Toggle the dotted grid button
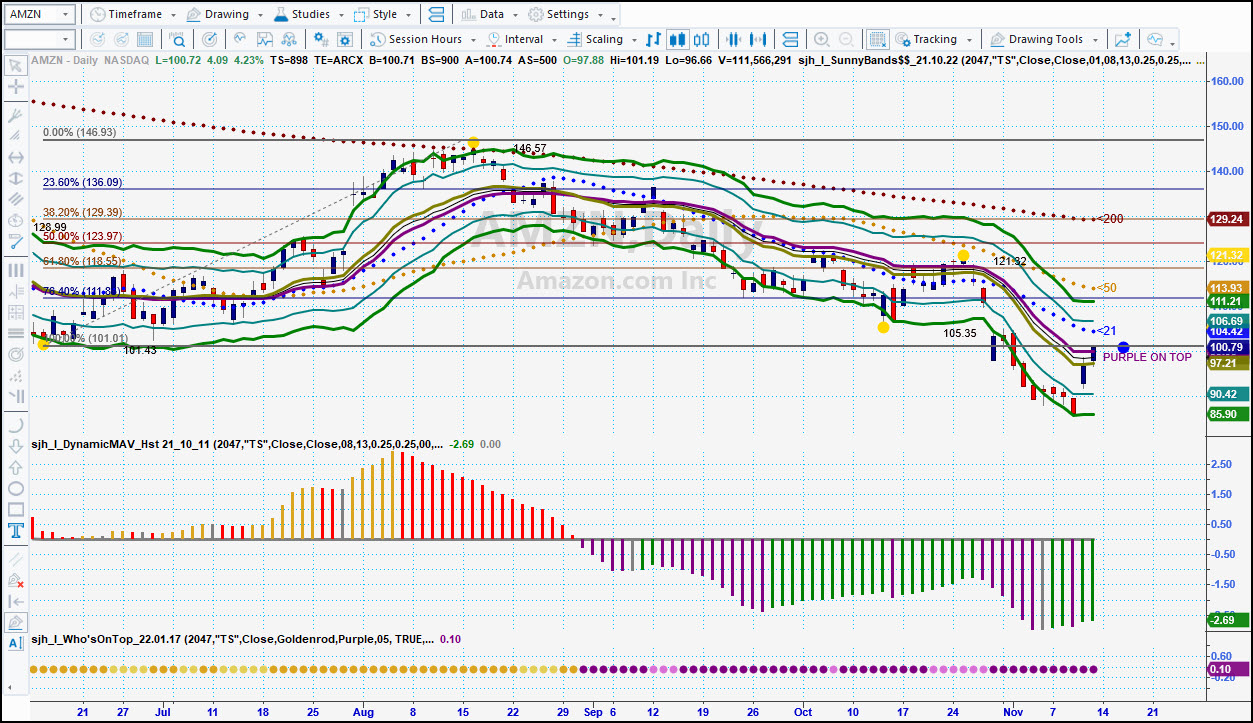Image resolution: width=1253 pixels, height=723 pixels. pos(877,40)
